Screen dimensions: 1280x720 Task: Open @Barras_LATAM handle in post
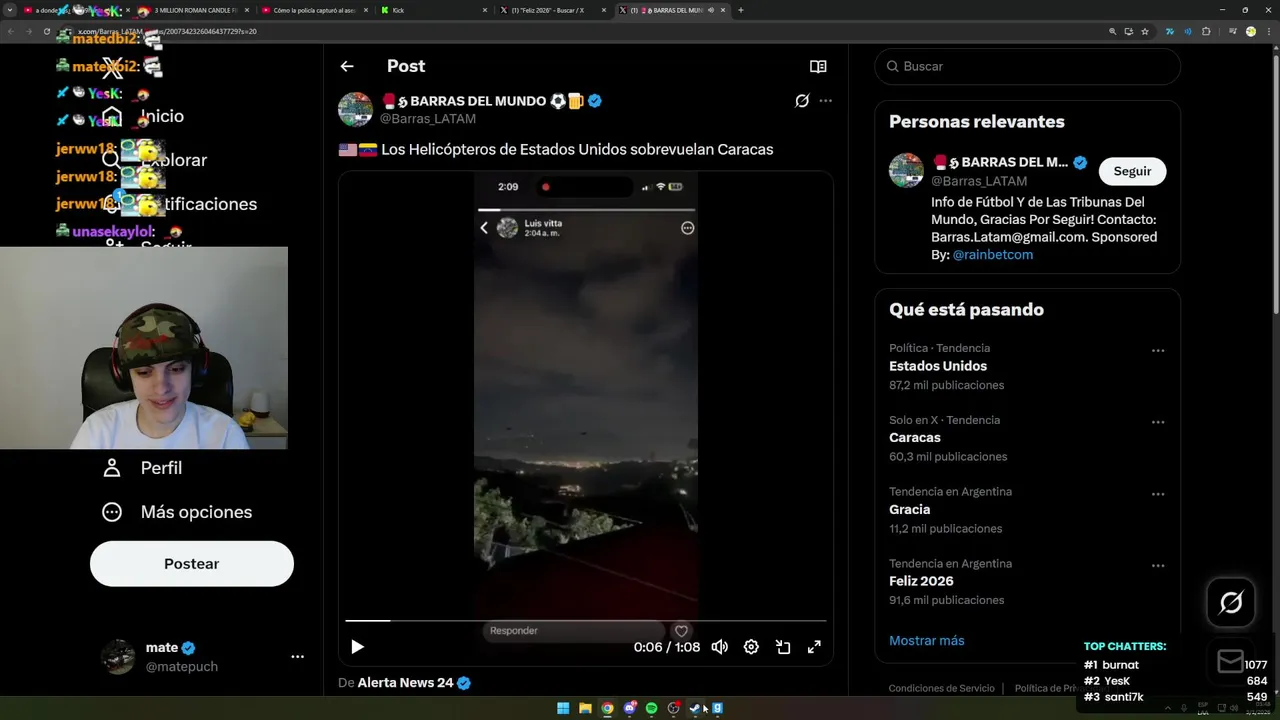click(428, 119)
